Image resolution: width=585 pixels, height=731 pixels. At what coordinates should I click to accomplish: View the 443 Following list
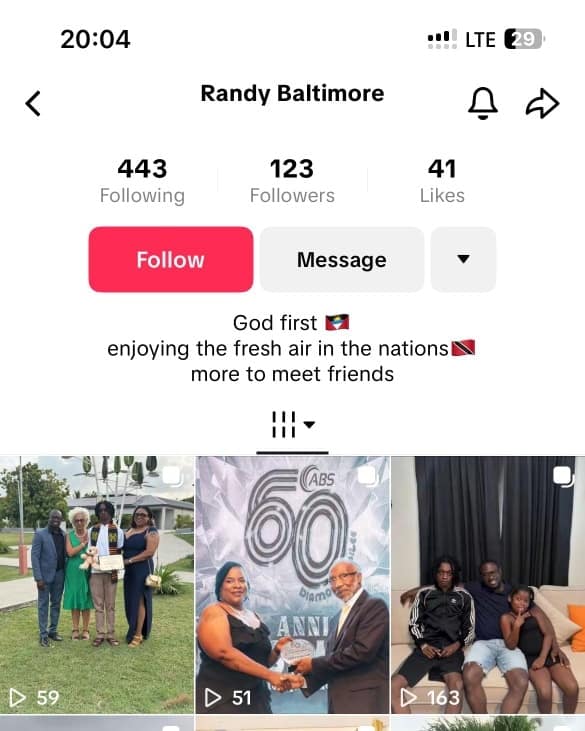coord(142,181)
